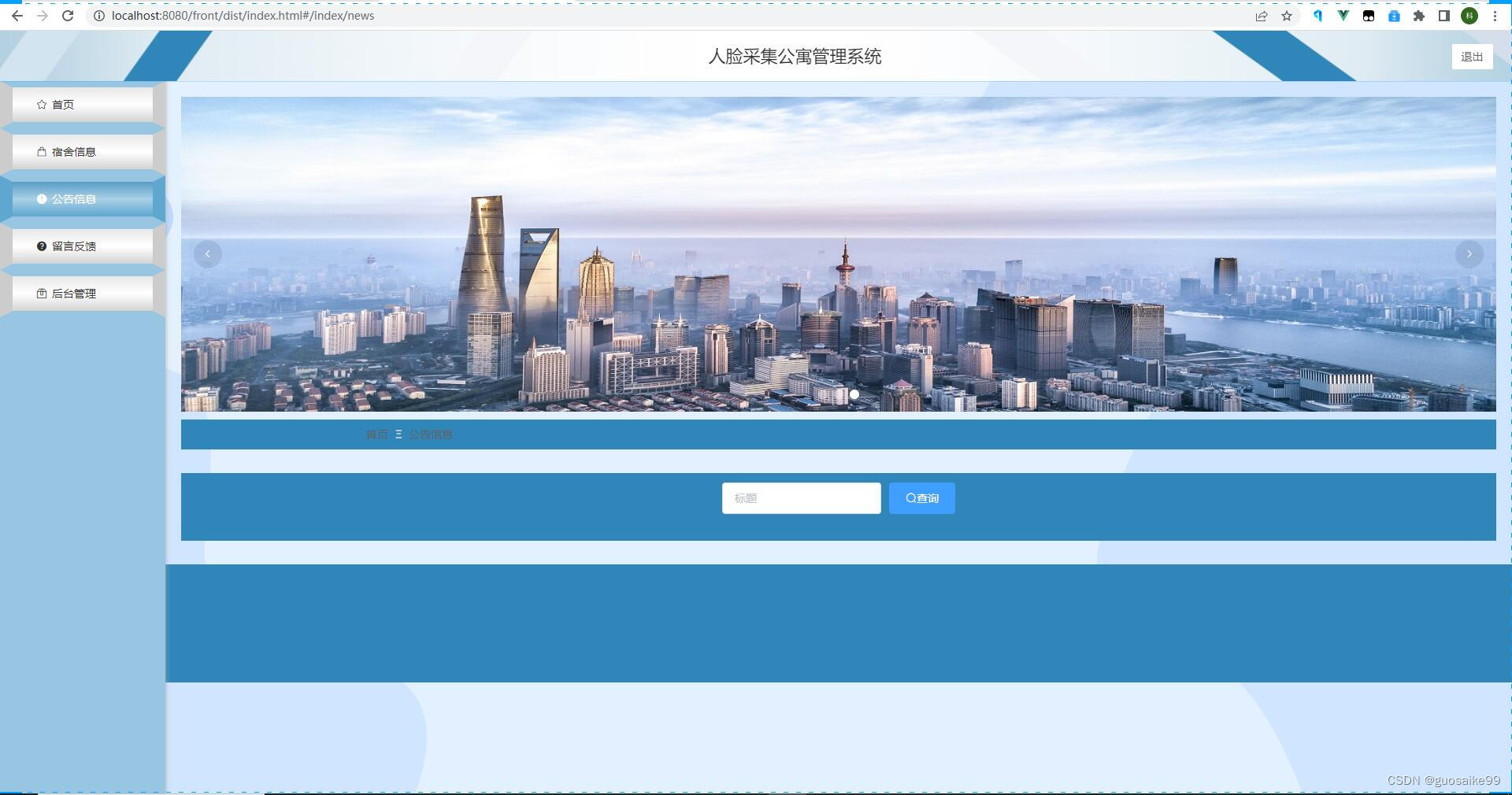
Task: View site info icon in address bar
Action: (99, 16)
